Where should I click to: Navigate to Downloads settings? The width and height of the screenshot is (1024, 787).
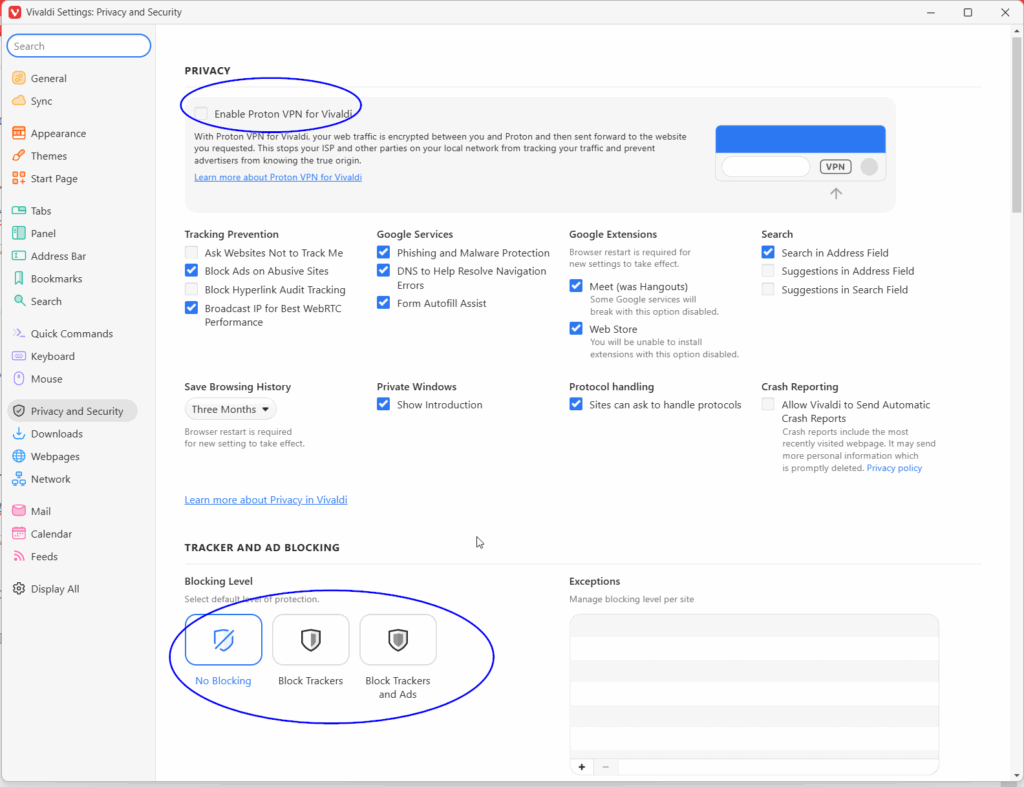point(57,434)
